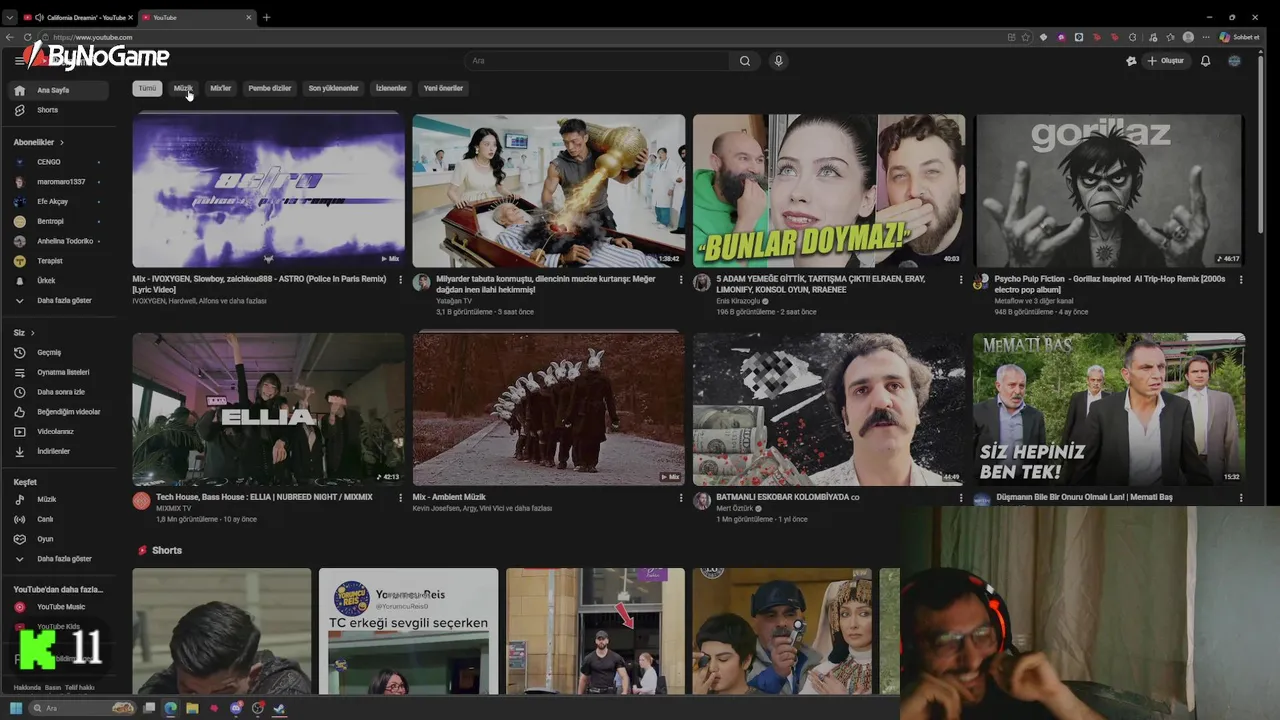Open the ASTRO Police In Paris Remix thumbnail
Viewport: 1280px width, 720px height.
(x=269, y=190)
